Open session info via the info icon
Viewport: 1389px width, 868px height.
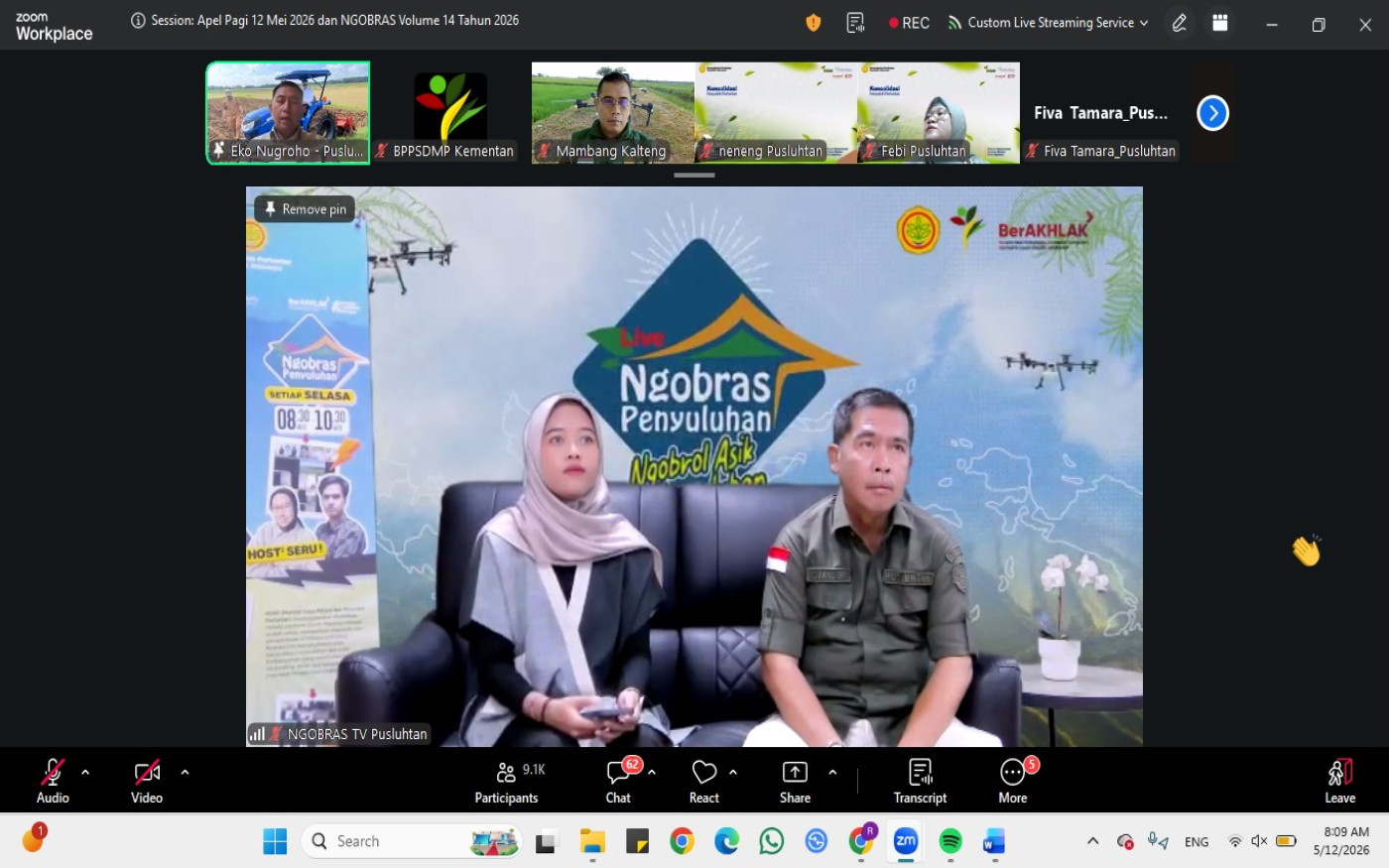[x=138, y=21]
